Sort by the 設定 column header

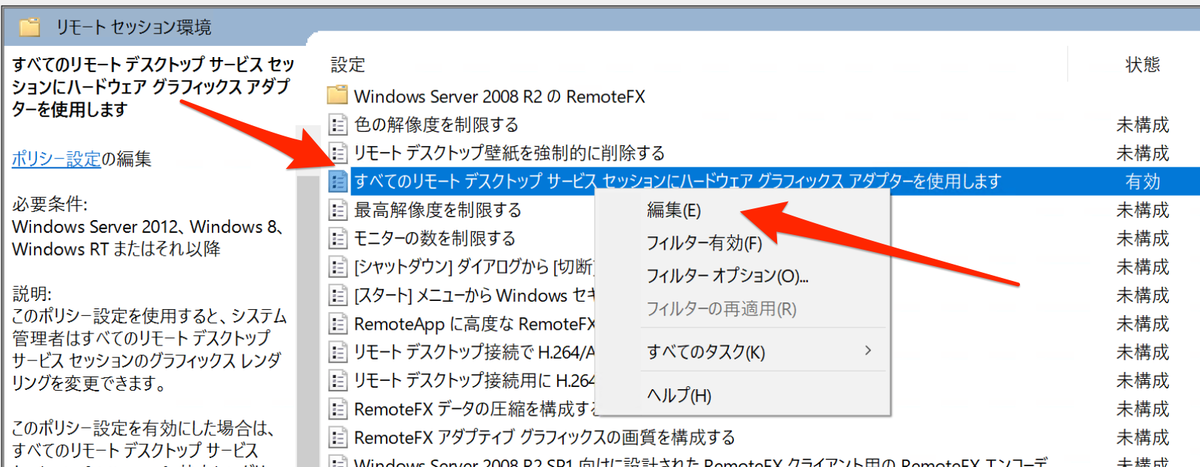click(349, 64)
